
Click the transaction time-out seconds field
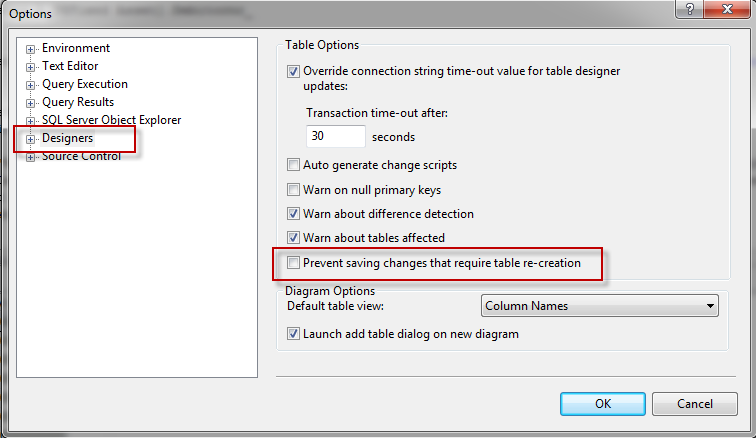coord(336,137)
